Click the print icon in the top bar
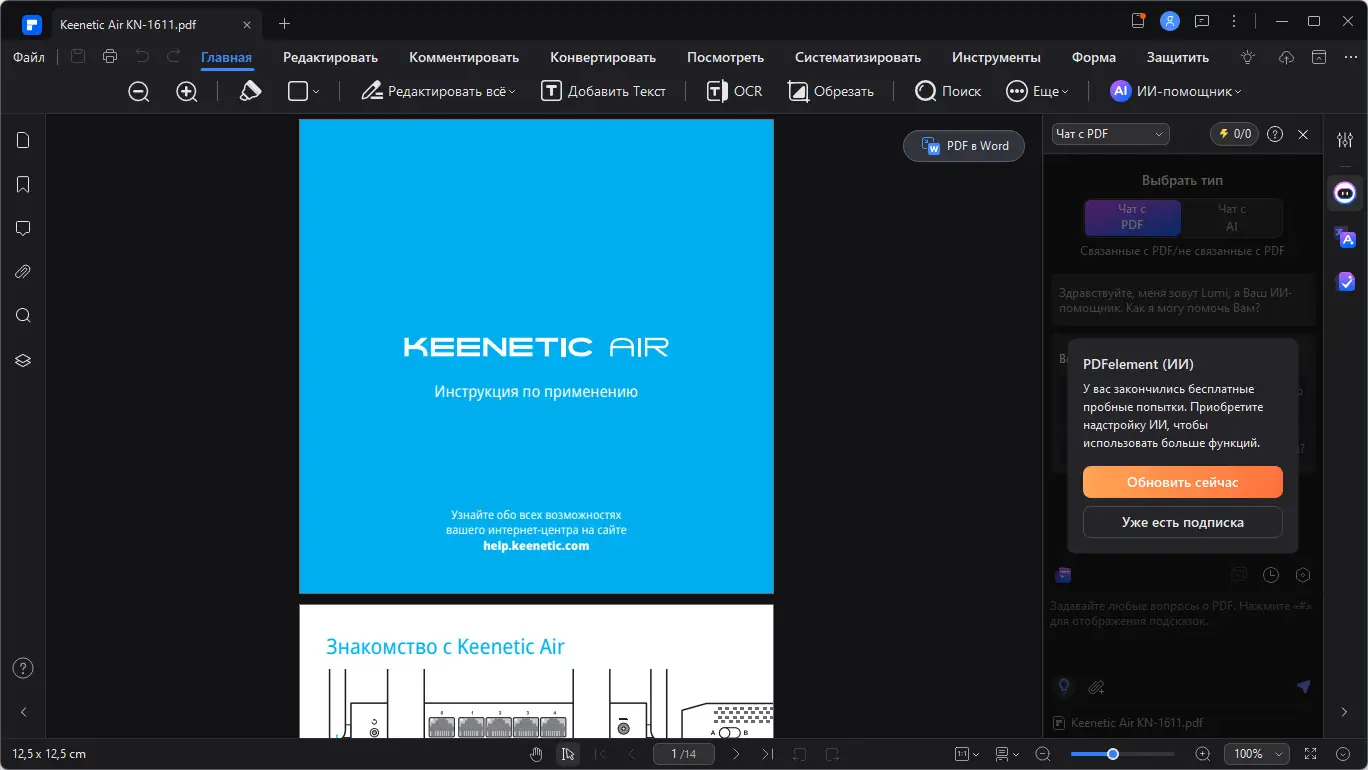The width and height of the screenshot is (1368, 770). click(110, 57)
